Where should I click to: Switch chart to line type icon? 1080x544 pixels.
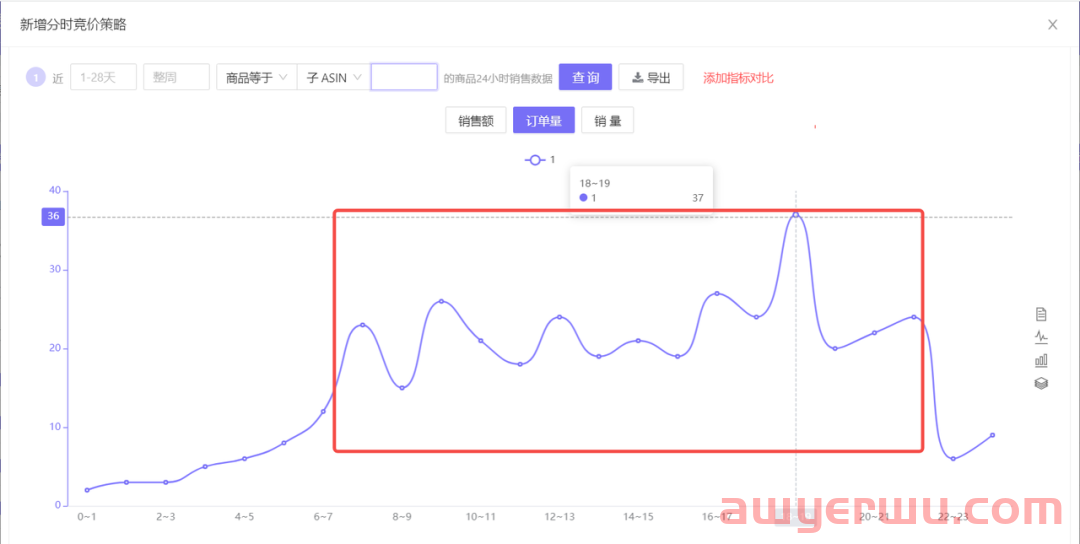pyautogui.click(x=1041, y=337)
